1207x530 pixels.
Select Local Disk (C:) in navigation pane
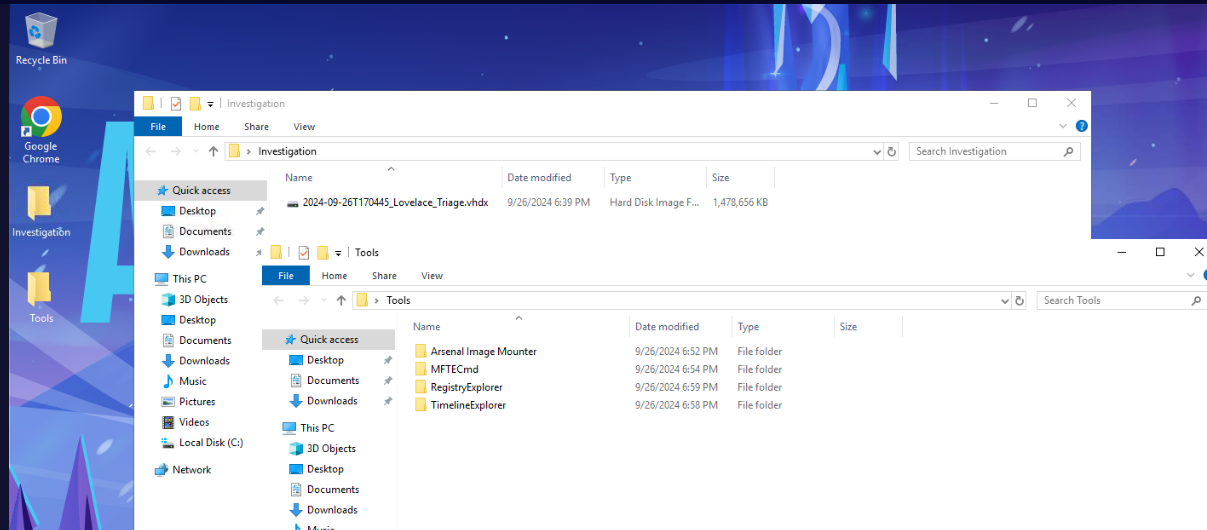(210, 443)
